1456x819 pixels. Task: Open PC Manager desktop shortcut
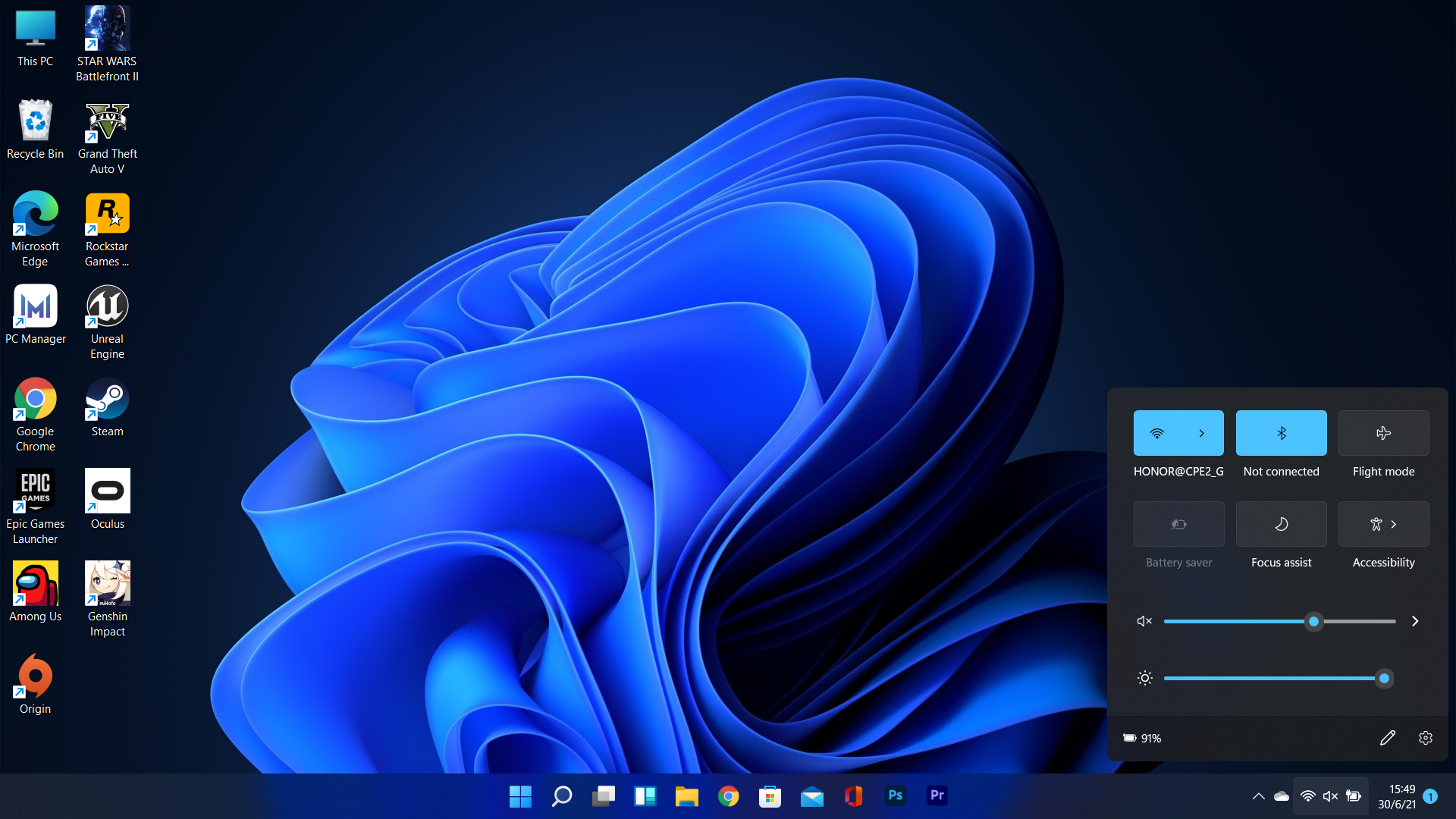(35, 315)
